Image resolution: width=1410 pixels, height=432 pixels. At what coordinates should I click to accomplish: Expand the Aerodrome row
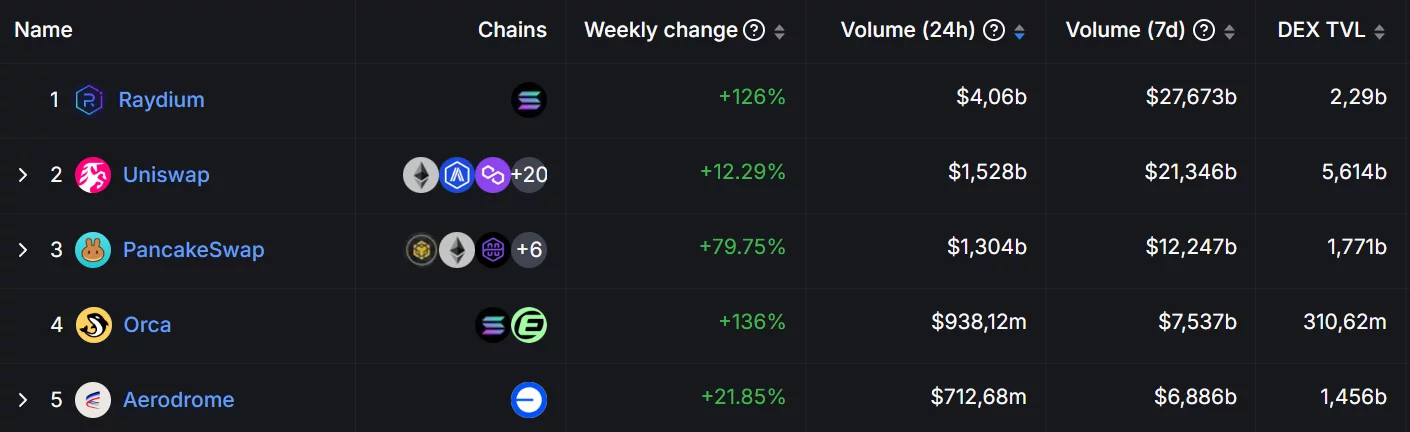pyautogui.click(x=23, y=400)
